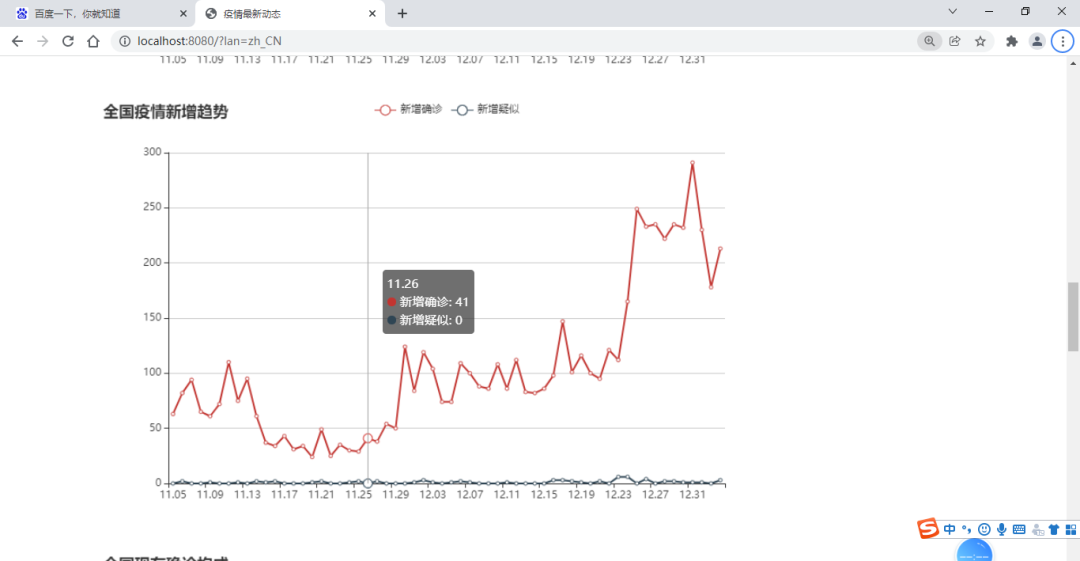This screenshot has height=561, width=1080.
Task: Click the Sogou S logo
Action: point(928,529)
